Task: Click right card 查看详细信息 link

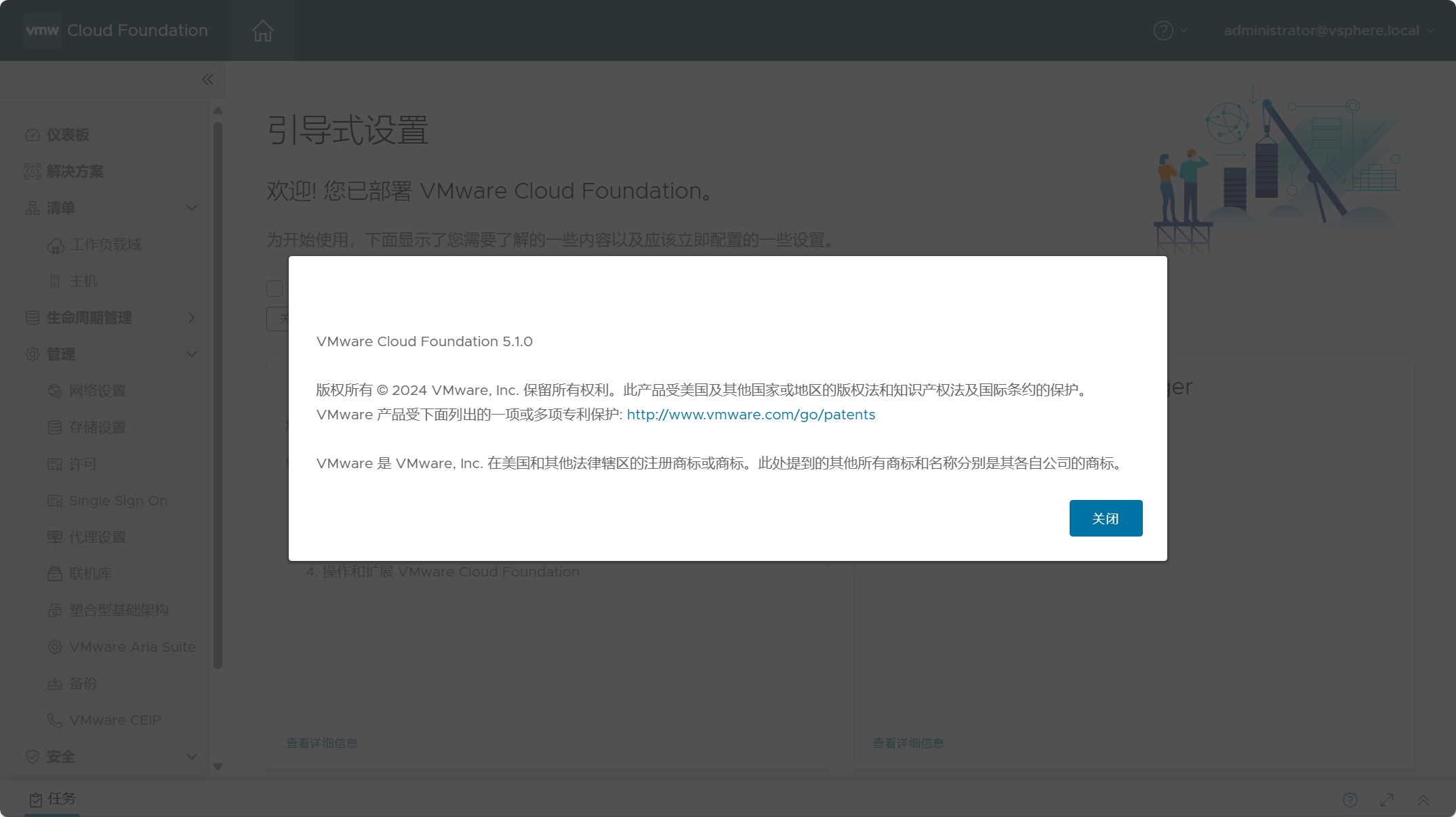Action: point(908,743)
